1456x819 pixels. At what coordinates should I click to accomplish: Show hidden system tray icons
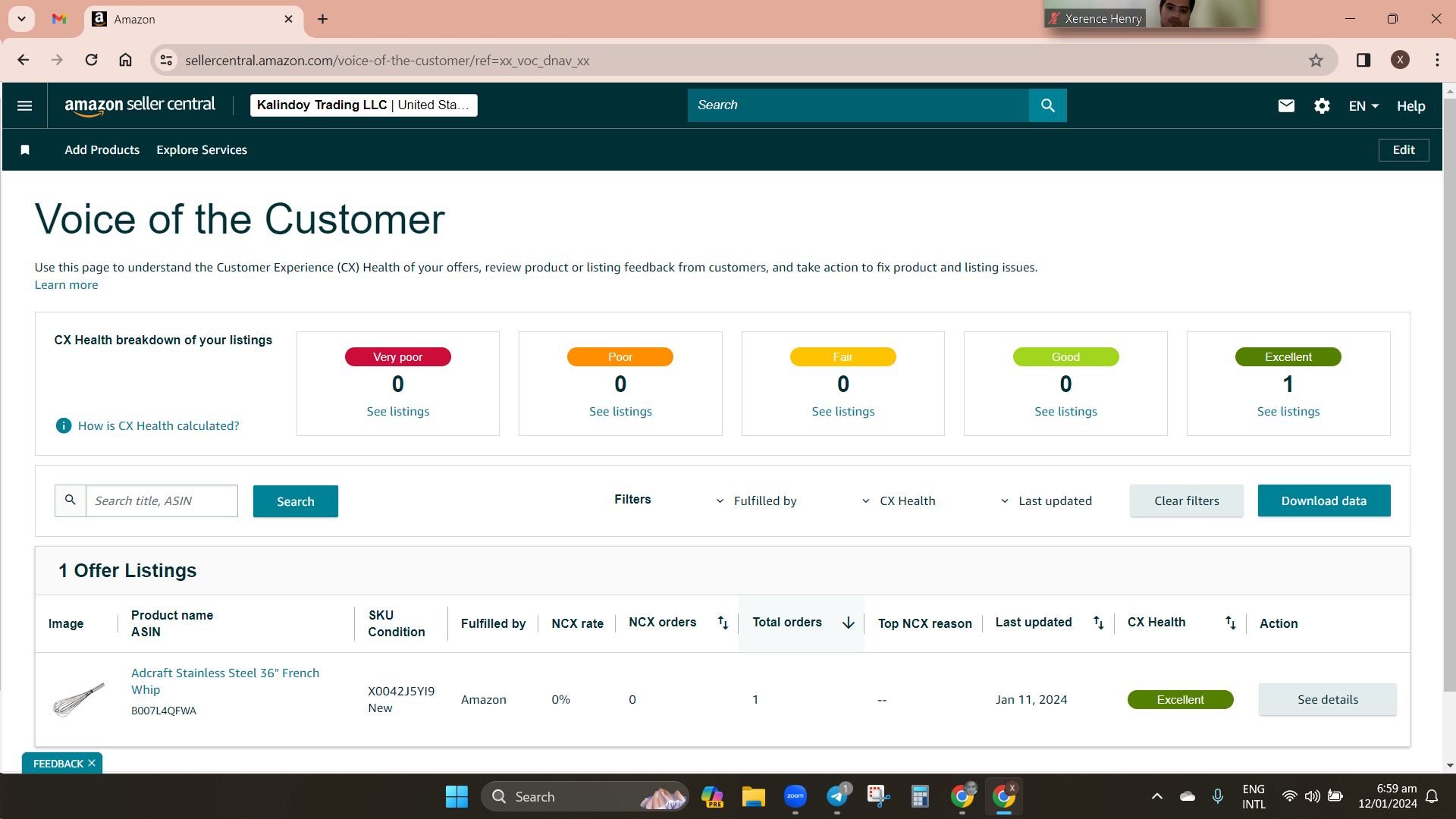1156,796
